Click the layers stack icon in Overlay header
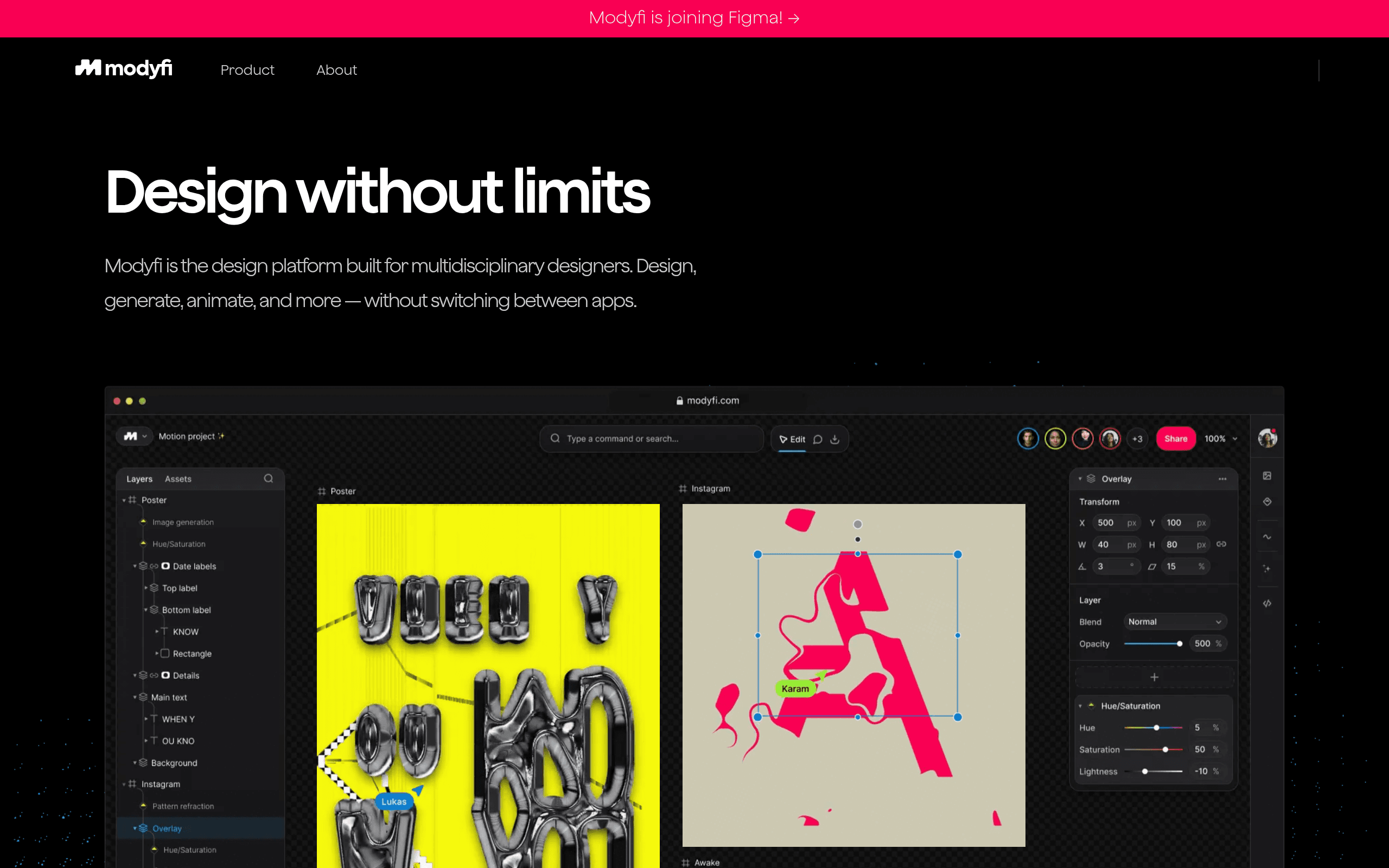The width and height of the screenshot is (1389, 868). click(x=1091, y=479)
